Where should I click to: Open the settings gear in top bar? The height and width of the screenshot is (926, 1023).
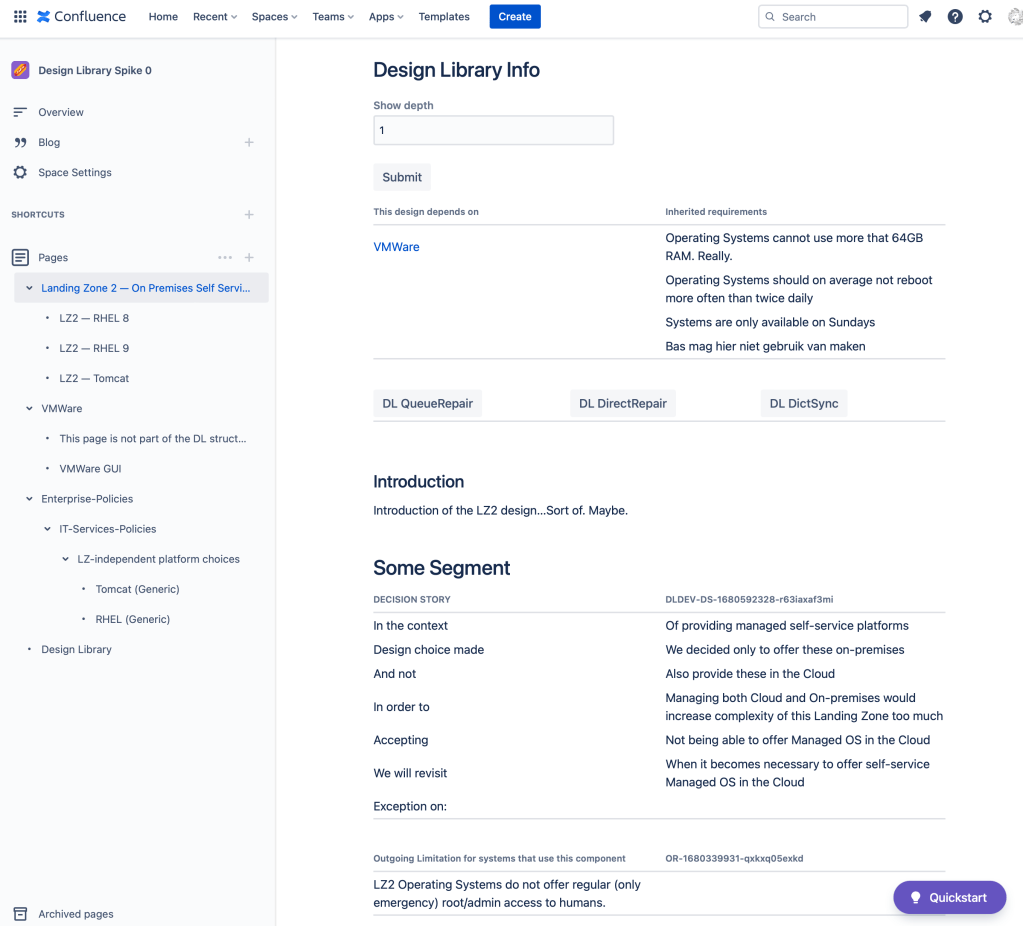click(985, 17)
